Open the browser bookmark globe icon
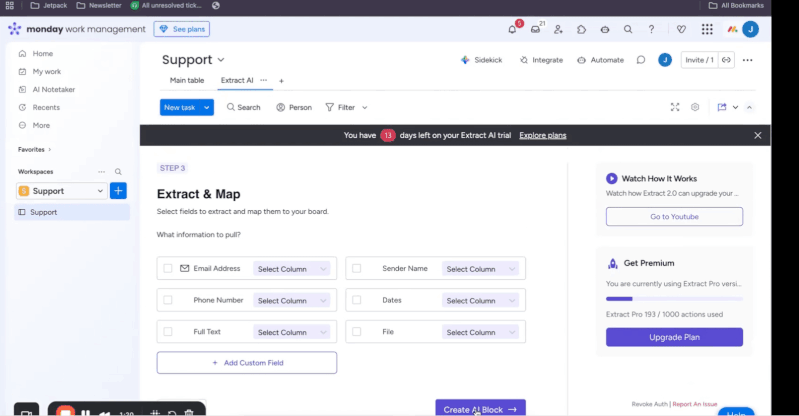 [216, 5]
